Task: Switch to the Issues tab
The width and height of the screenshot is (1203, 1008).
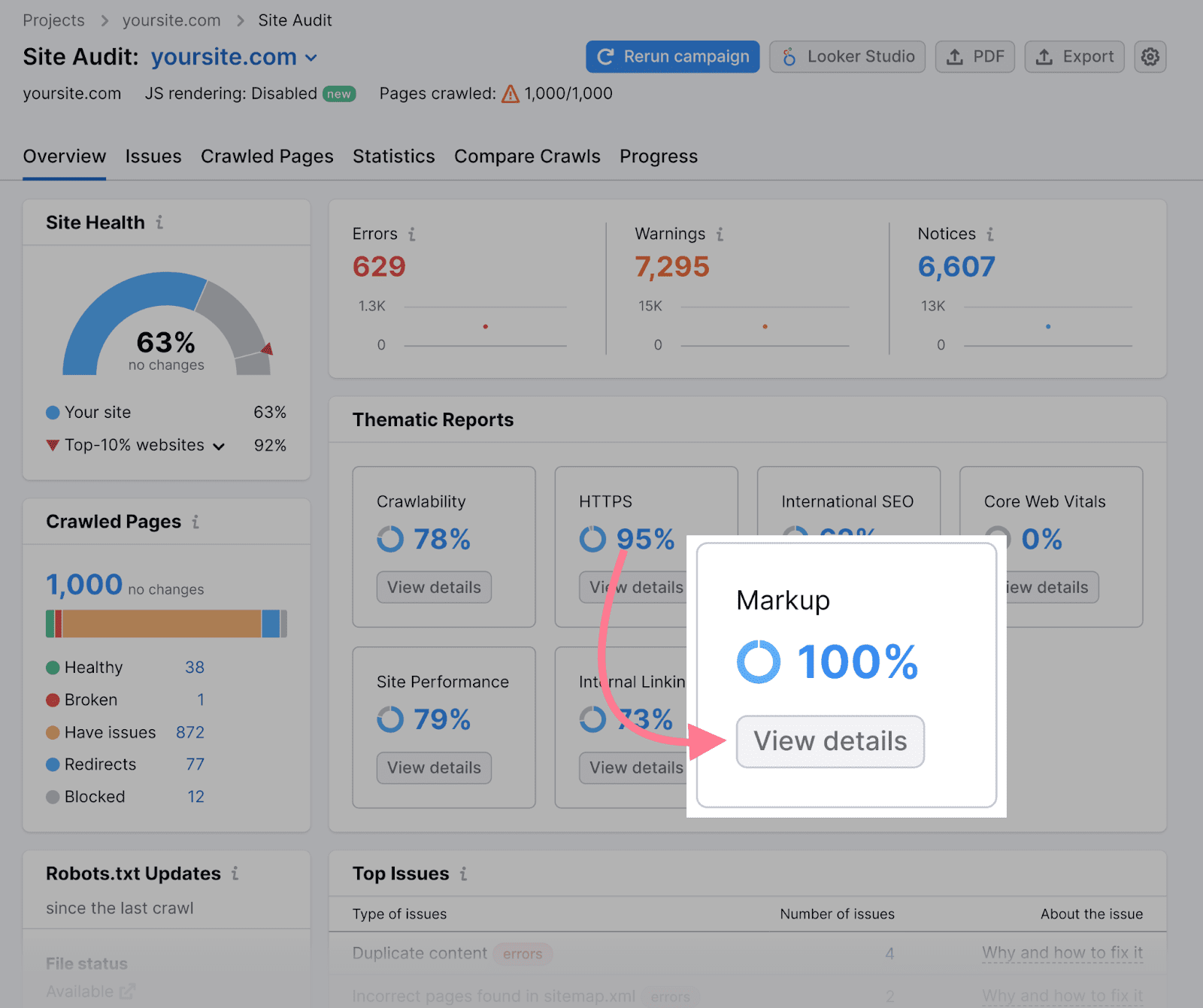Action: pos(153,156)
